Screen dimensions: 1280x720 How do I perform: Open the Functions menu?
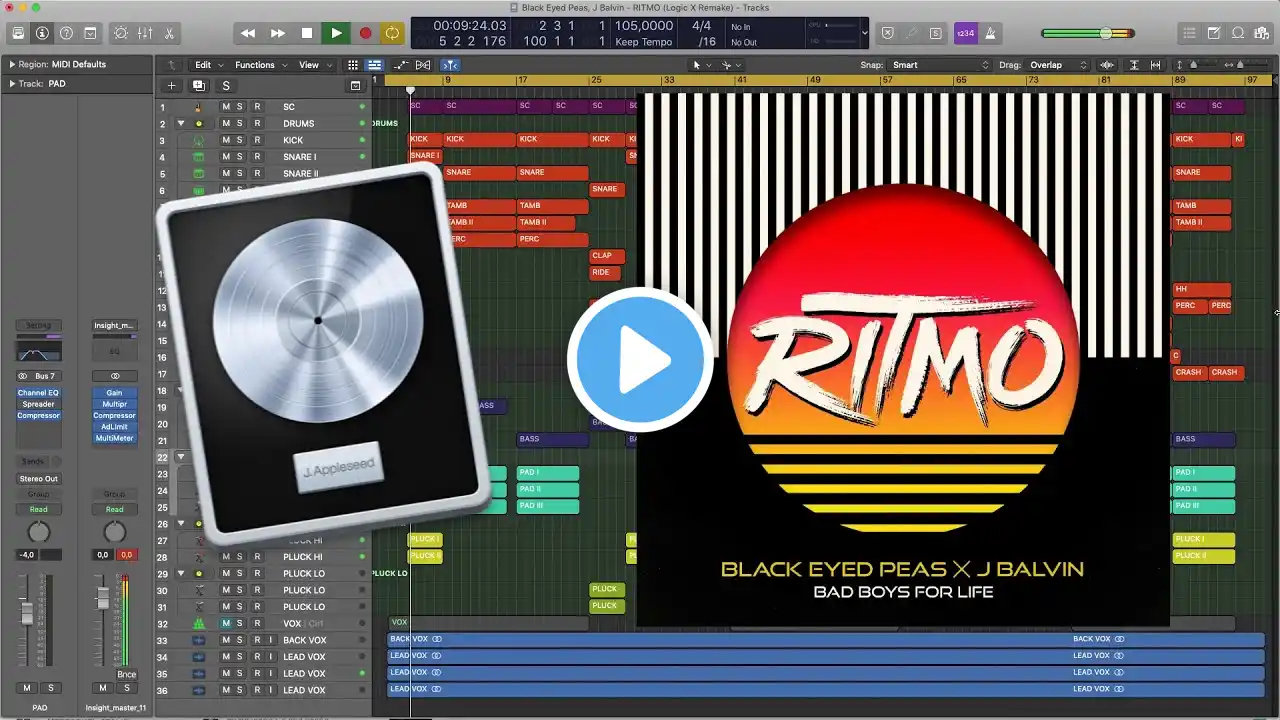click(260, 65)
